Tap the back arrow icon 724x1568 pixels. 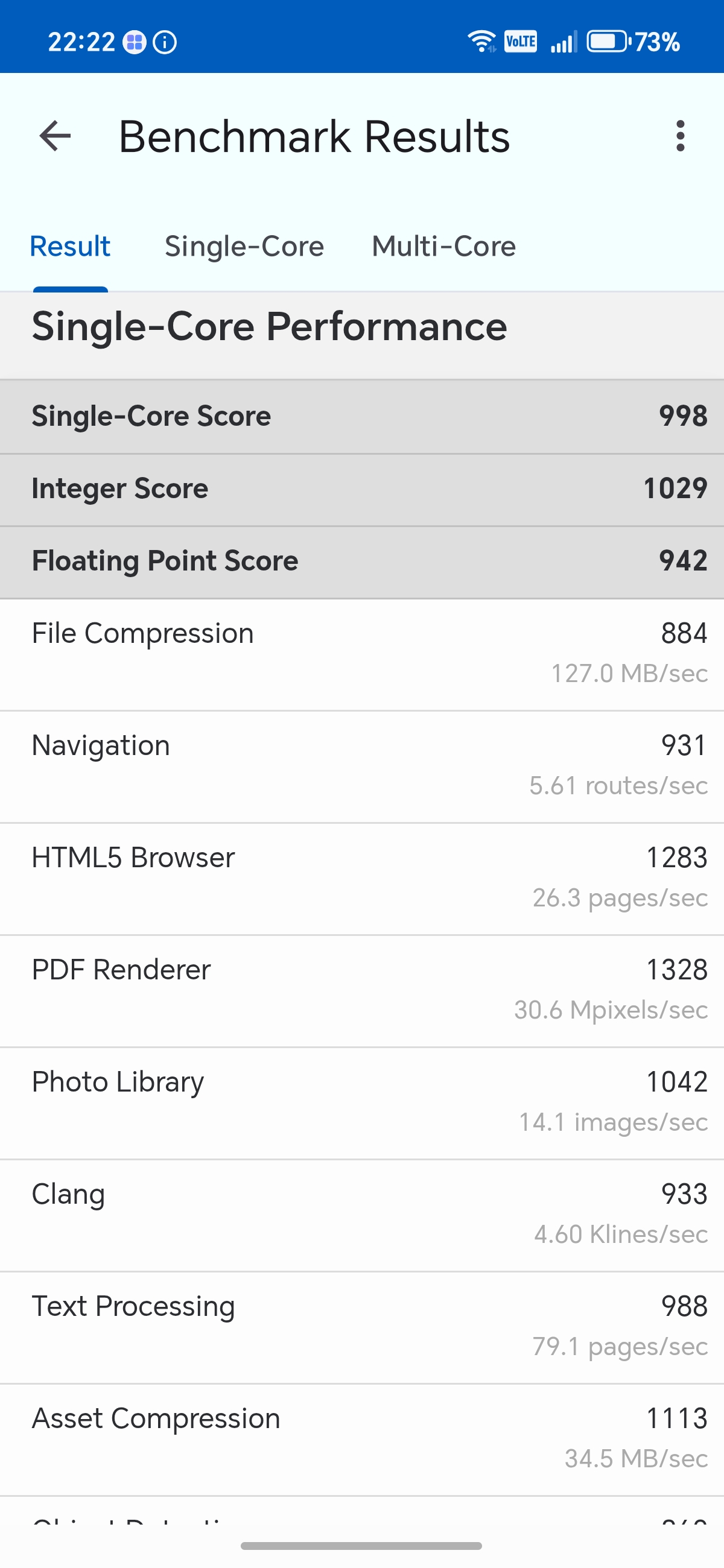tap(55, 136)
